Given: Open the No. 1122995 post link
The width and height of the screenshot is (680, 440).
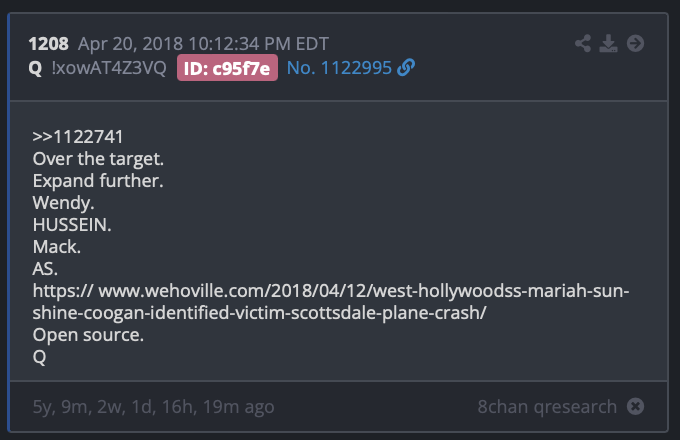Looking at the screenshot, I should [x=339, y=68].
